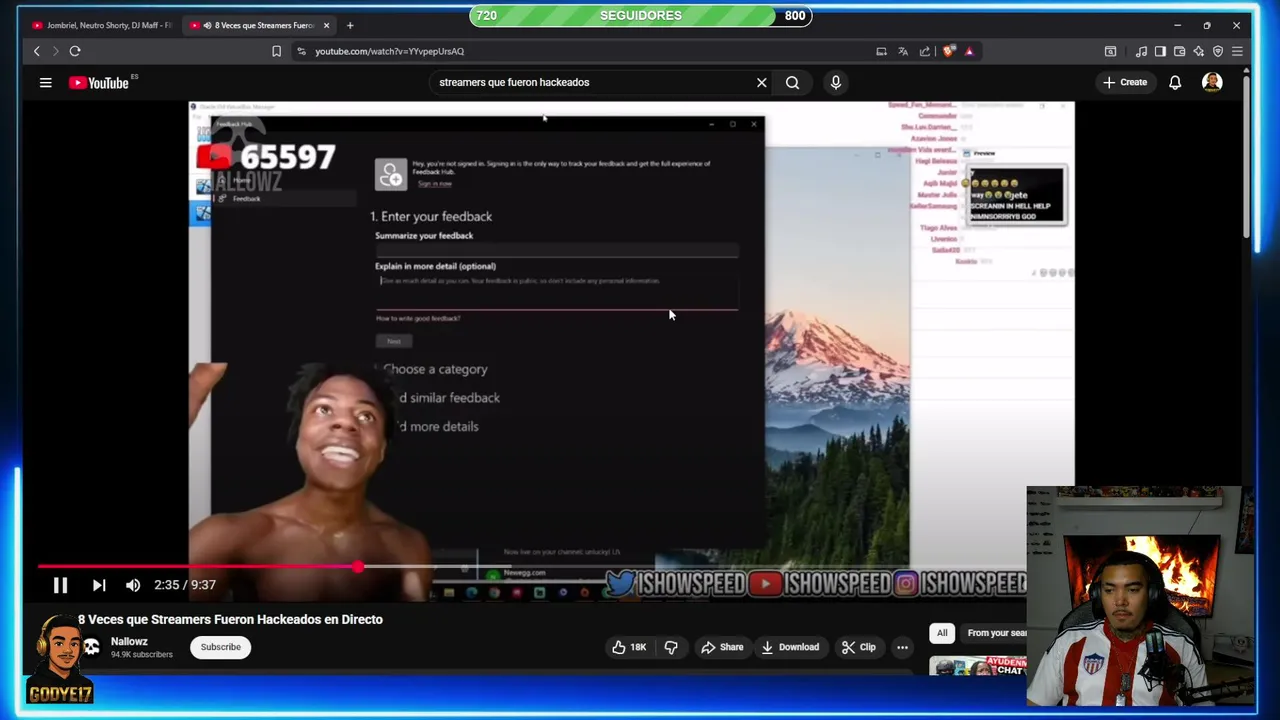The height and width of the screenshot is (720, 1280).
Task: Open Brave VPN shield icon
Action: pos(1217,51)
